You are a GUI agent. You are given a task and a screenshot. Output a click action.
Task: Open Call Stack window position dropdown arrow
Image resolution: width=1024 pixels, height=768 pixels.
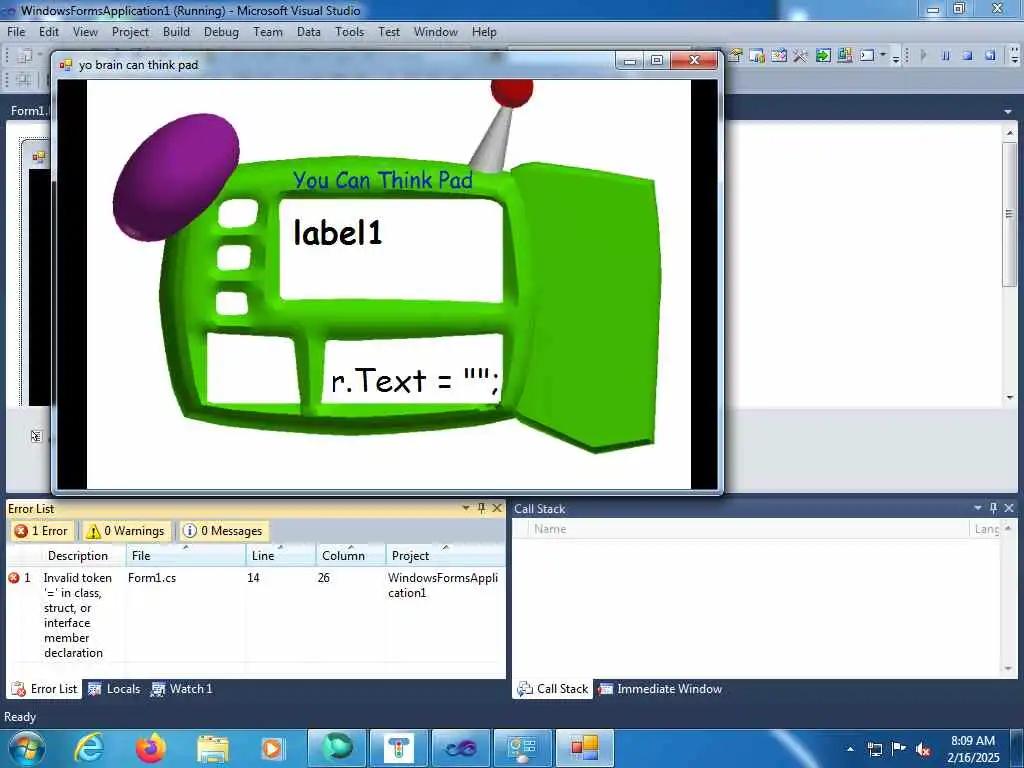point(978,507)
